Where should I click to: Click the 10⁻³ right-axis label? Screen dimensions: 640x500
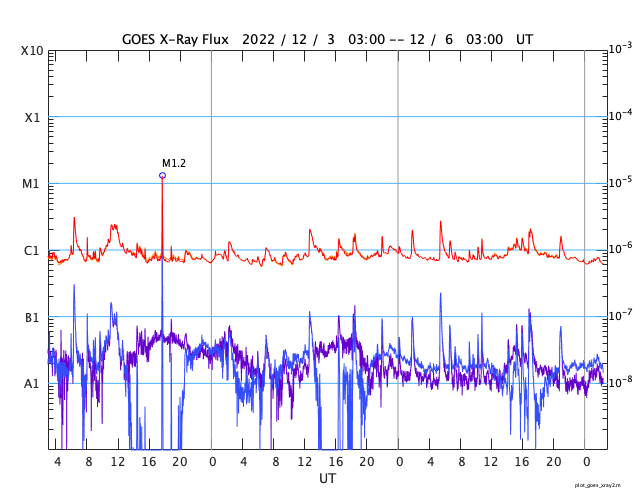620,48
